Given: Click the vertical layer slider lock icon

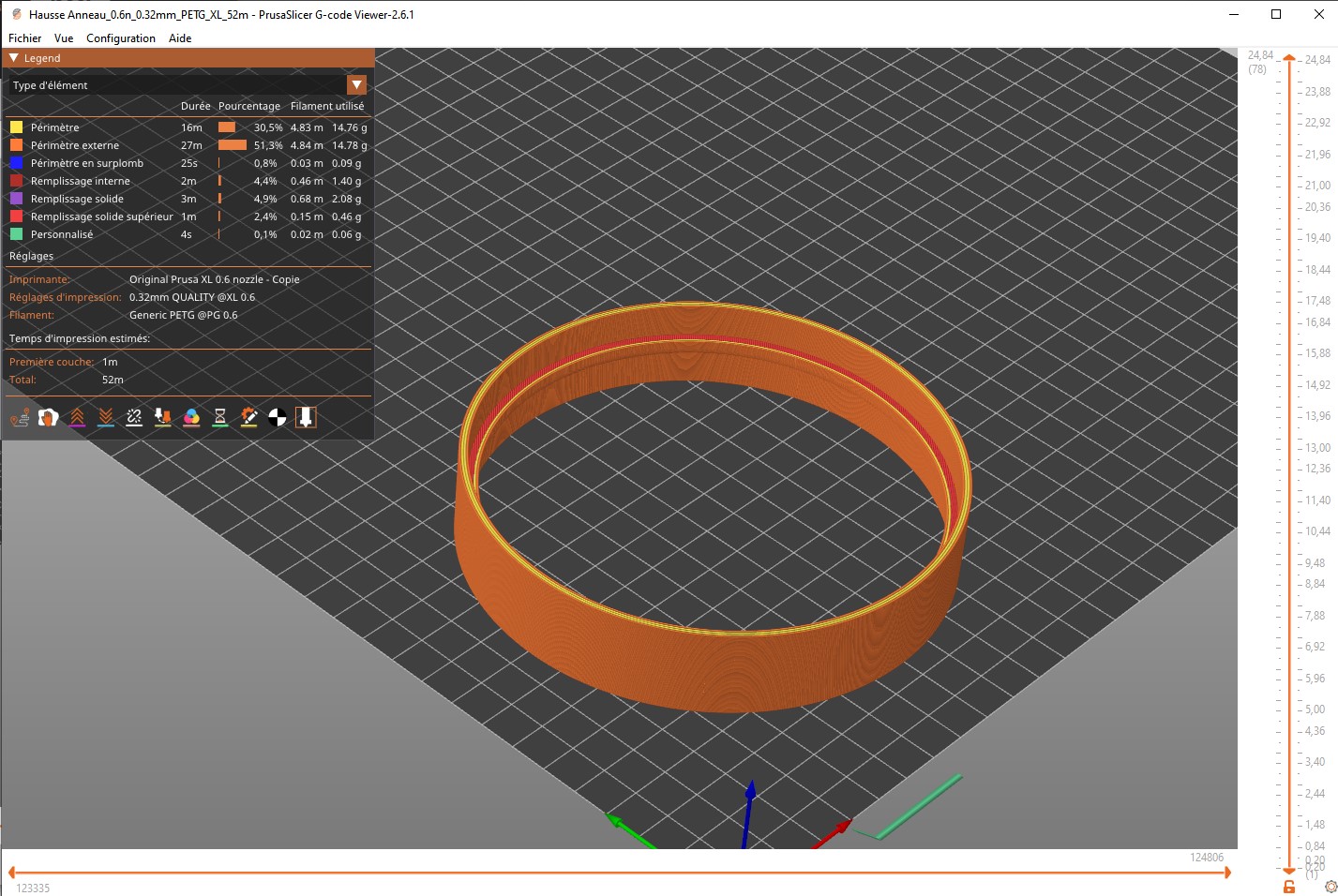Looking at the screenshot, I should (x=1289, y=887).
